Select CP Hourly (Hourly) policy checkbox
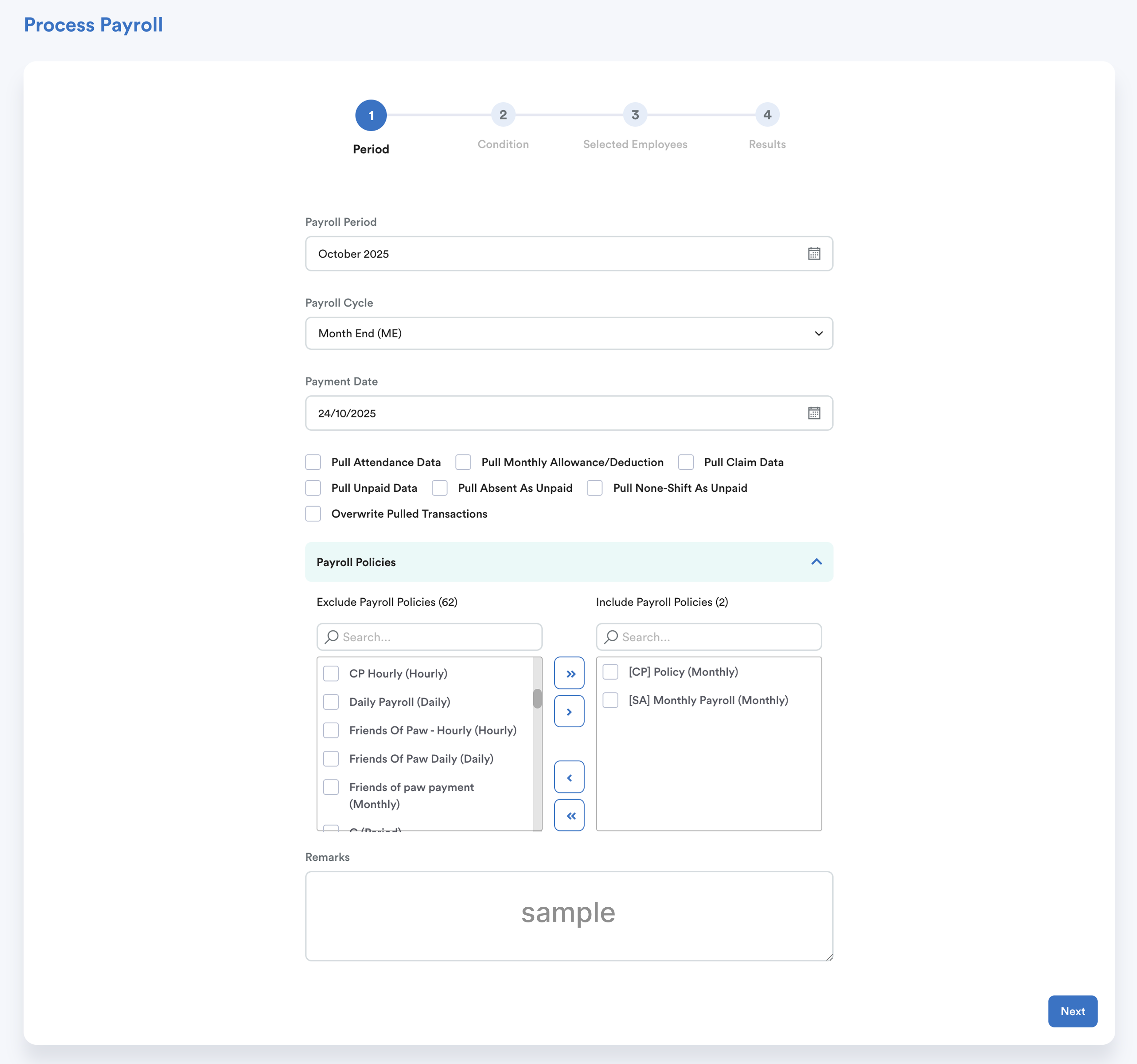The height and width of the screenshot is (1064, 1137). coord(331,673)
